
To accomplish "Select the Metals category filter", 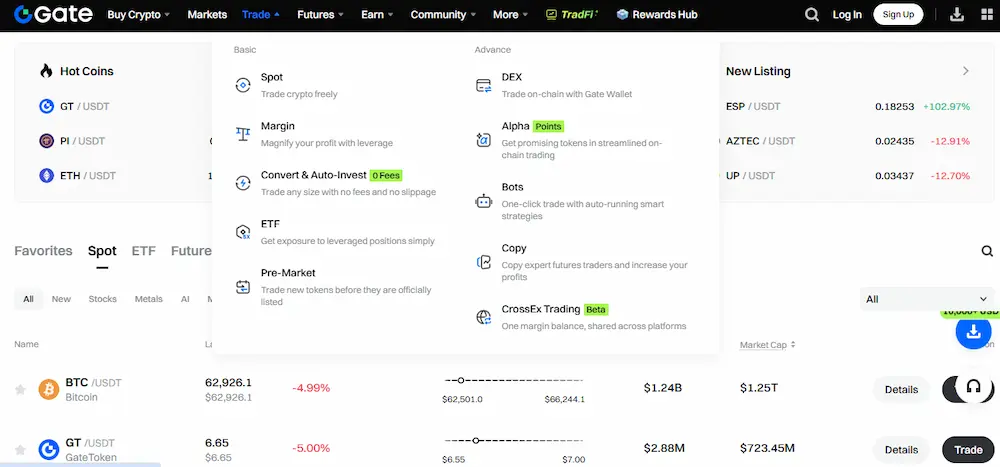I will [149, 299].
